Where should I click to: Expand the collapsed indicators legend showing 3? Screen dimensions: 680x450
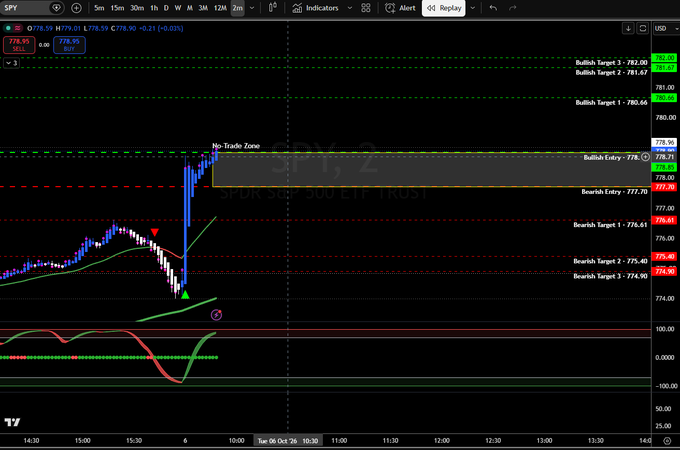[12, 63]
